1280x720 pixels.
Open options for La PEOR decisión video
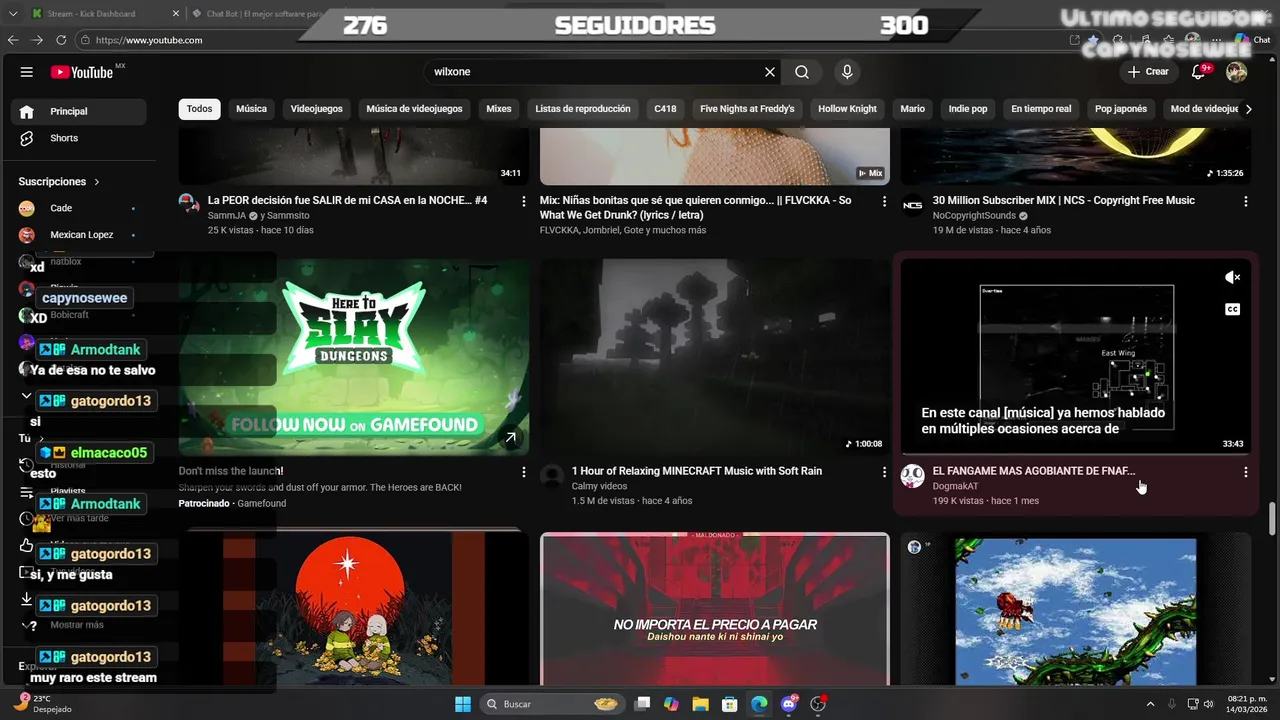pos(524,201)
